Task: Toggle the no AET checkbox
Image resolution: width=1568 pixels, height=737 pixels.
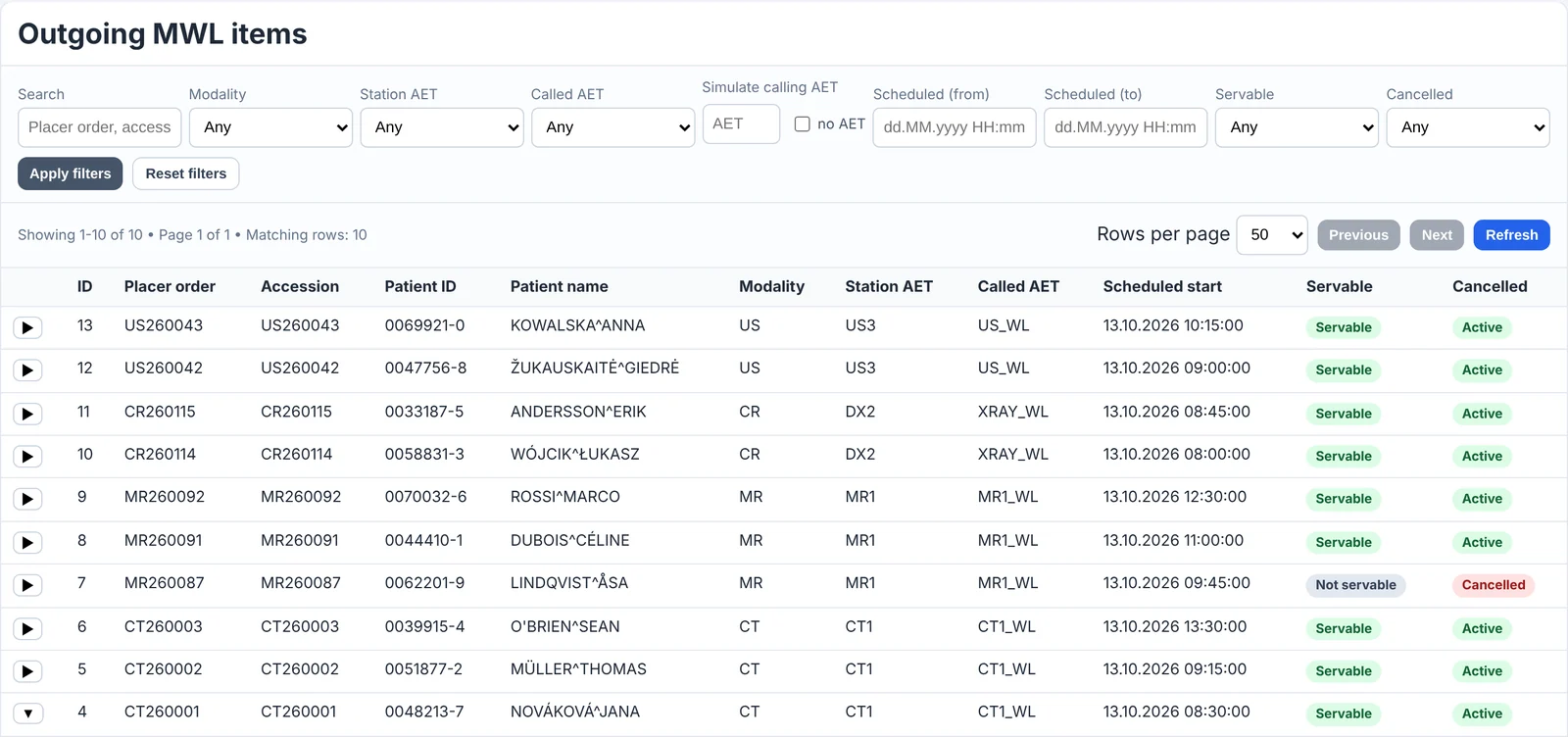Action: point(802,124)
